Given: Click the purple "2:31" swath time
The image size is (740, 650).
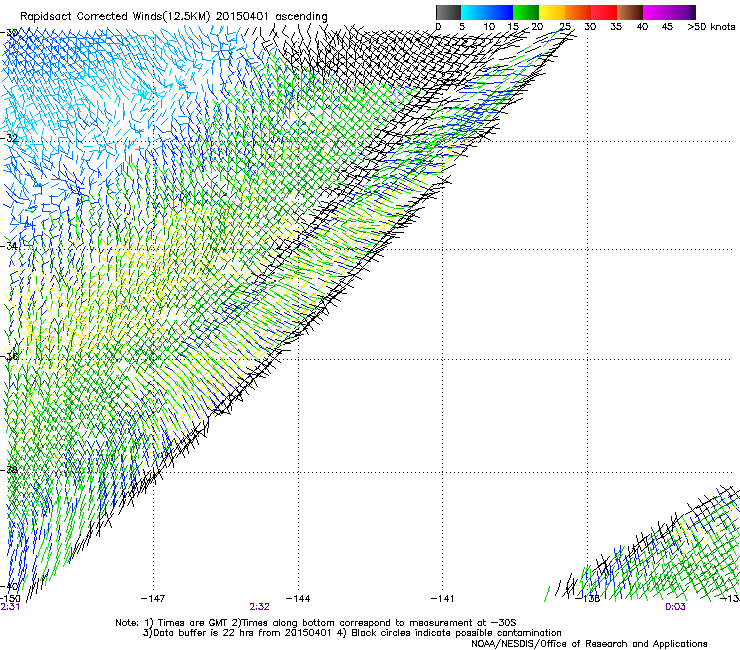Looking at the screenshot, I should (x=10, y=607).
